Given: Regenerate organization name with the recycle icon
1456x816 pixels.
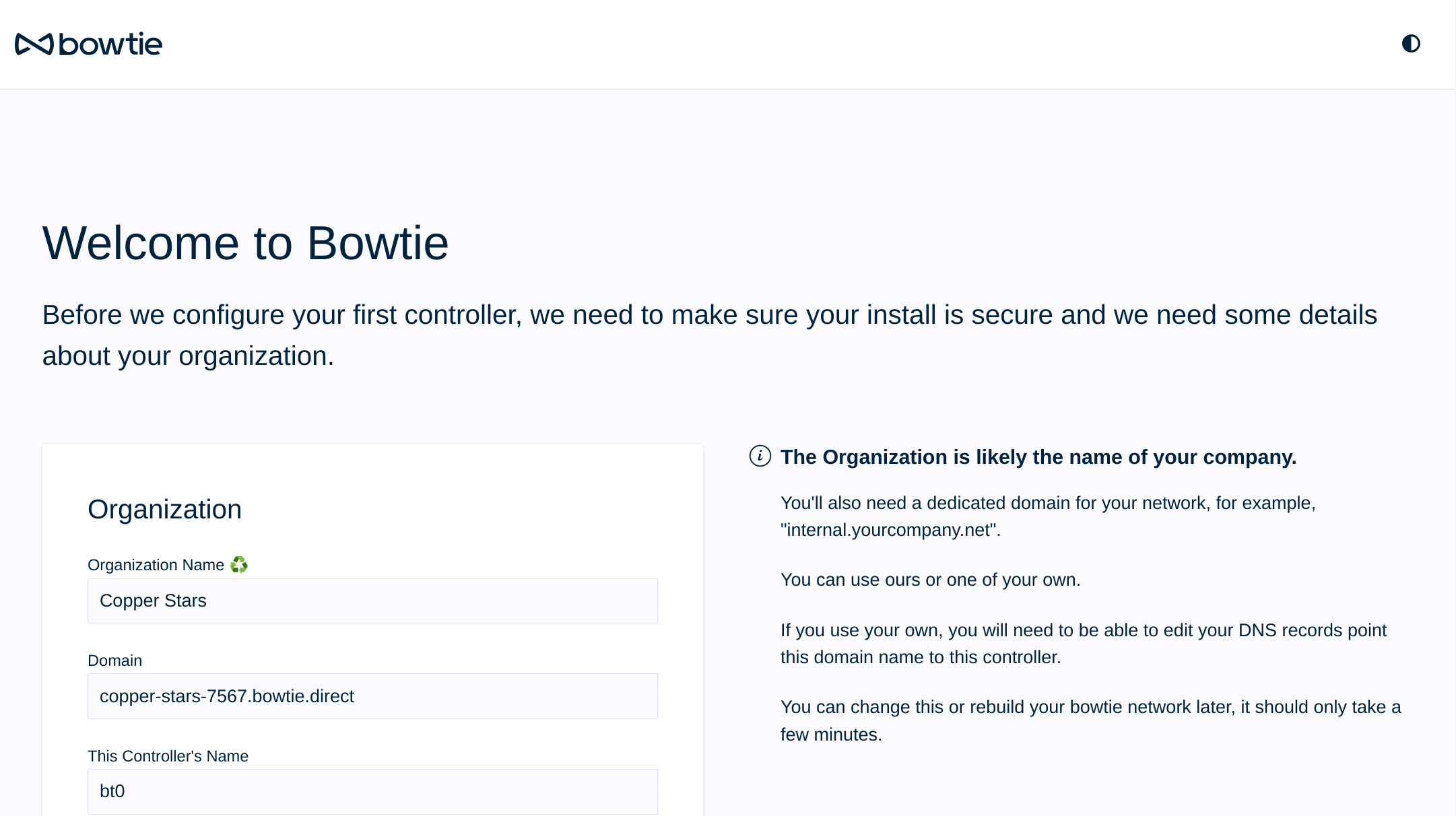Looking at the screenshot, I should pyautogui.click(x=239, y=564).
